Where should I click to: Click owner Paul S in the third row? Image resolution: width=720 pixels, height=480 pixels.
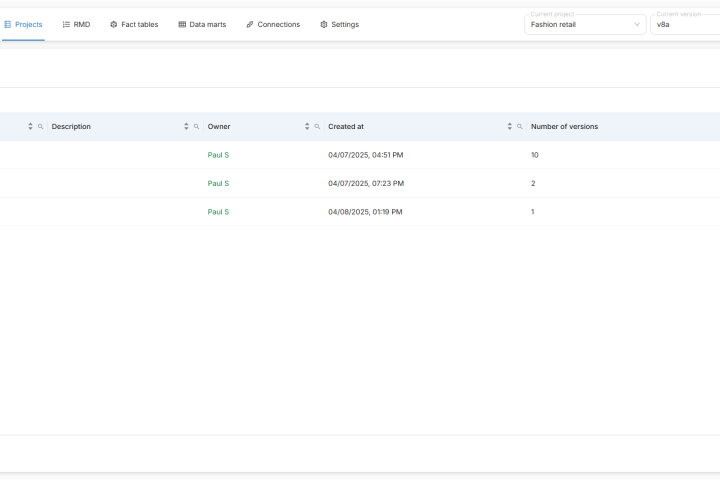pos(218,212)
